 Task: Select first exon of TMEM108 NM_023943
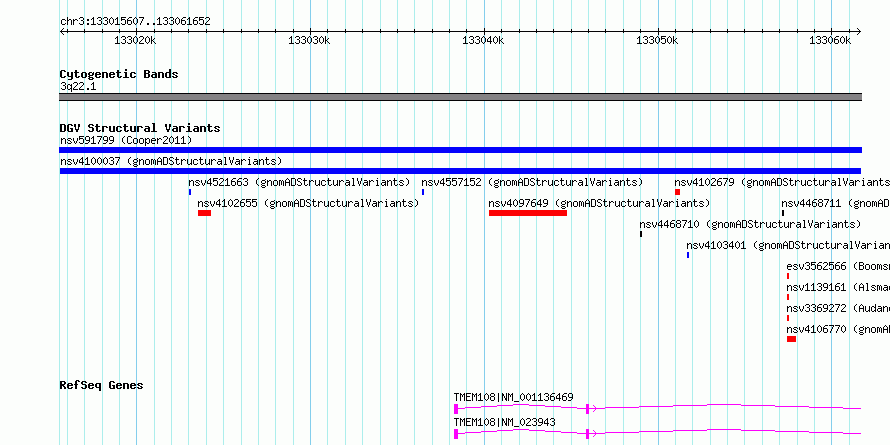coord(456,434)
